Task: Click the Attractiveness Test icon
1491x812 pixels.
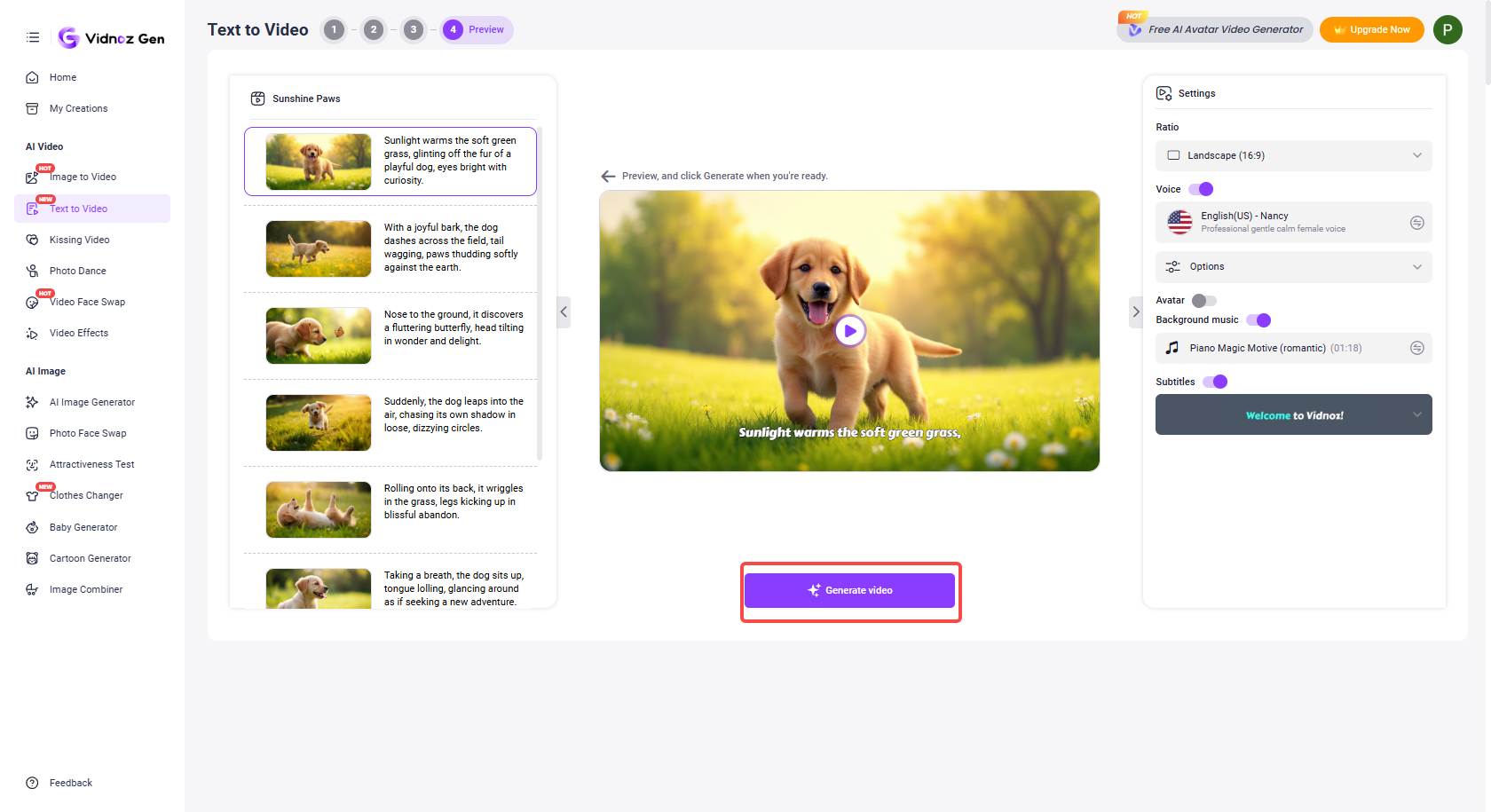Action: pos(32,464)
